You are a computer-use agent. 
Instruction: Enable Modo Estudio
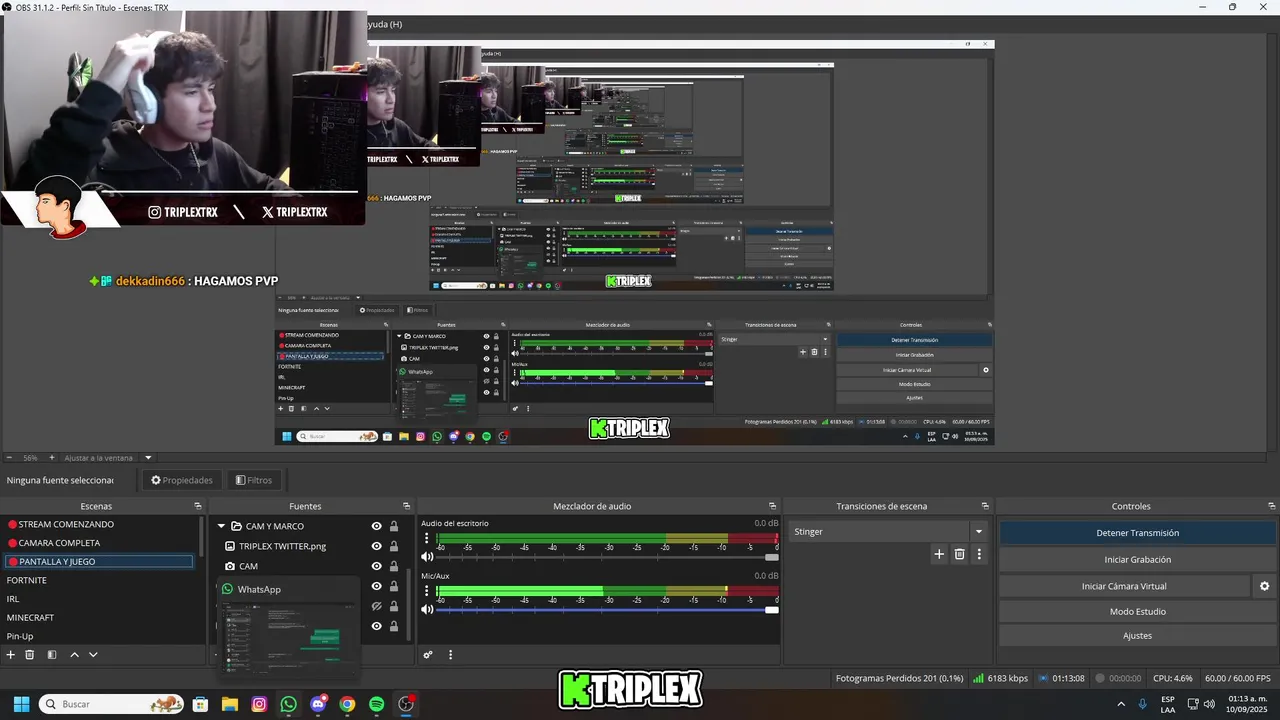tap(1137, 611)
